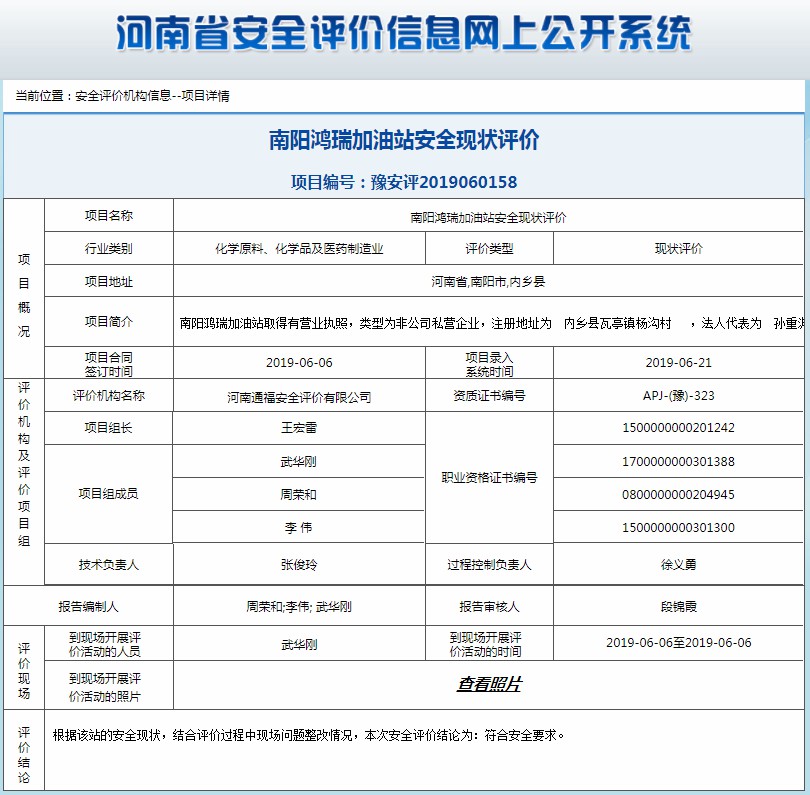Click heading 南阳鸿瑞加油站安全现状评价
Screen dimensions: 810x795
click(404, 140)
